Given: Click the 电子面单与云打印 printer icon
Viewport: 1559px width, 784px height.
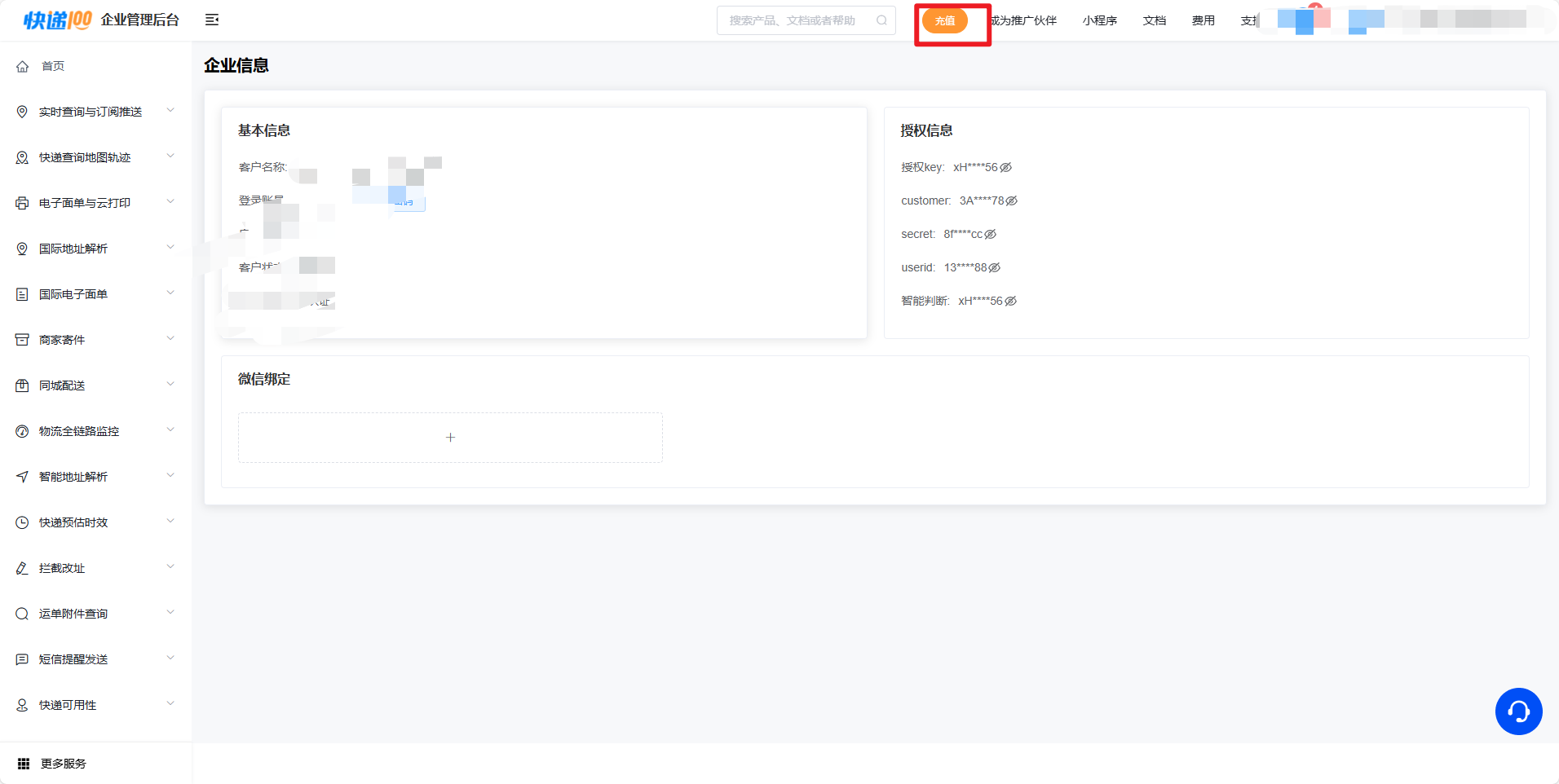Looking at the screenshot, I should [x=22, y=203].
